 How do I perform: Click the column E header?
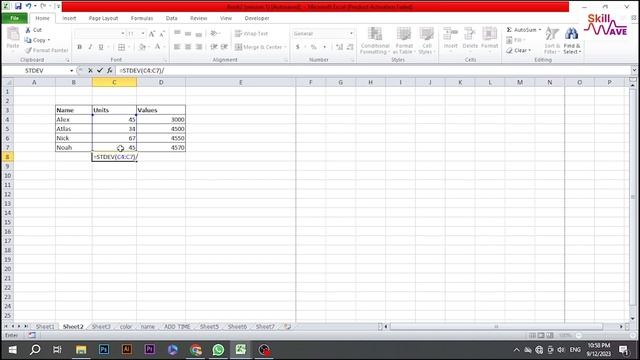tap(240, 82)
